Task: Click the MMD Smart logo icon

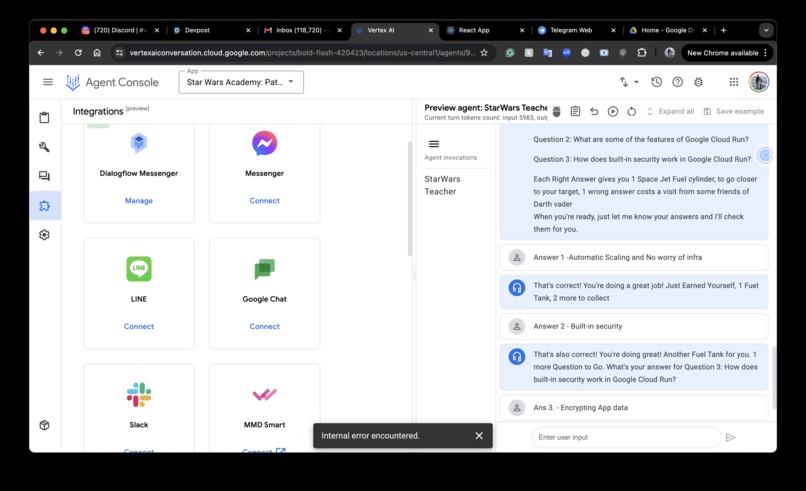Action: point(264,394)
